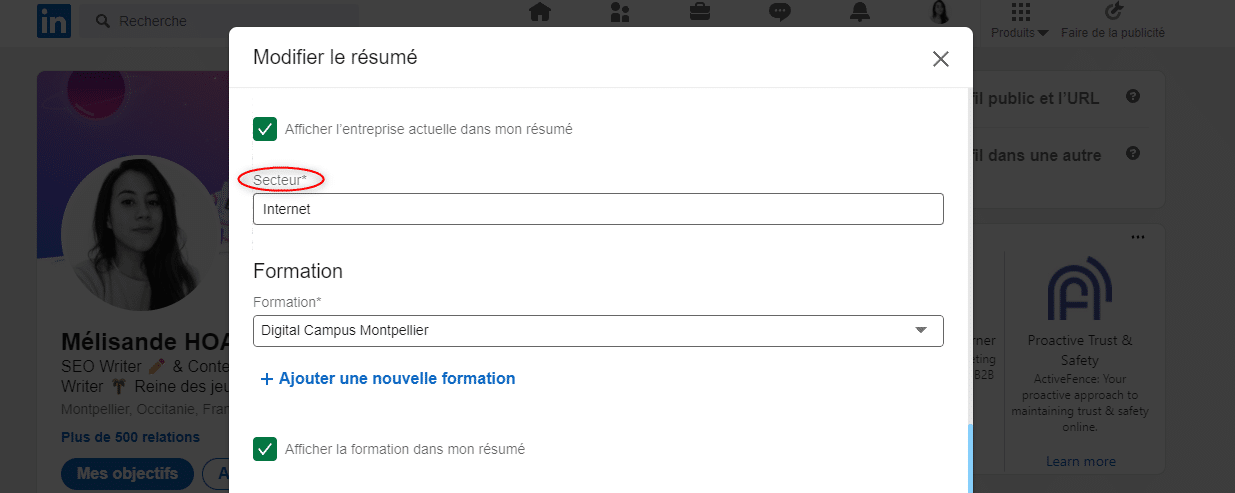1235x493 pixels.
Task: Click the Mes objectifs button
Action: coord(127,473)
